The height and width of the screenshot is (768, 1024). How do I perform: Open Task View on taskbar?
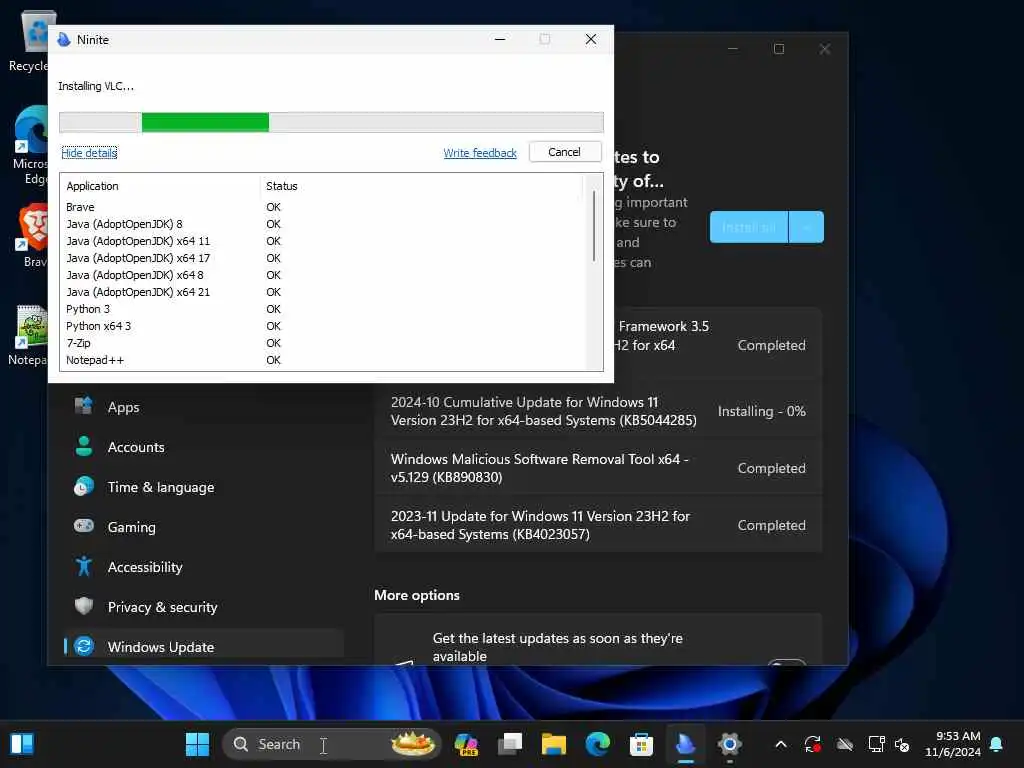pyautogui.click(x=510, y=744)
